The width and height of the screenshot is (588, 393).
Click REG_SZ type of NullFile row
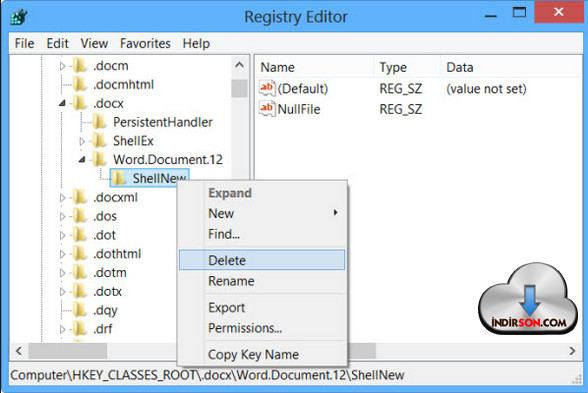(400, 110)
